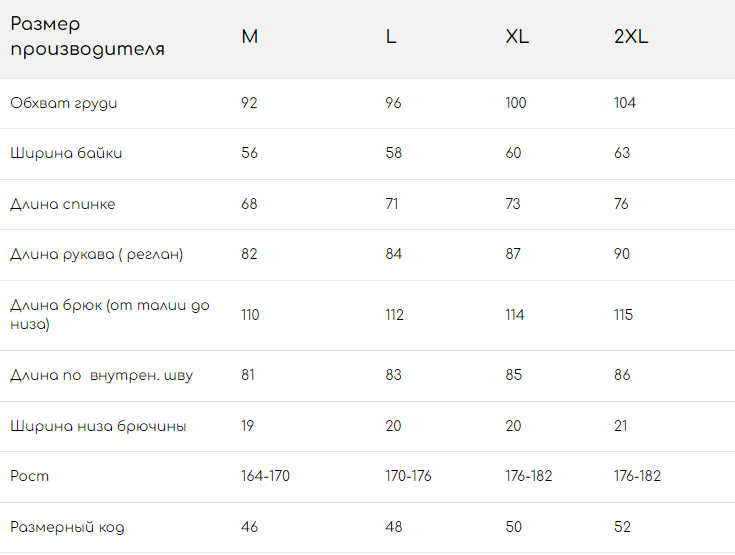735x555 pixels.
Task: Click the 164-170 height value
Action: [265, 476]
